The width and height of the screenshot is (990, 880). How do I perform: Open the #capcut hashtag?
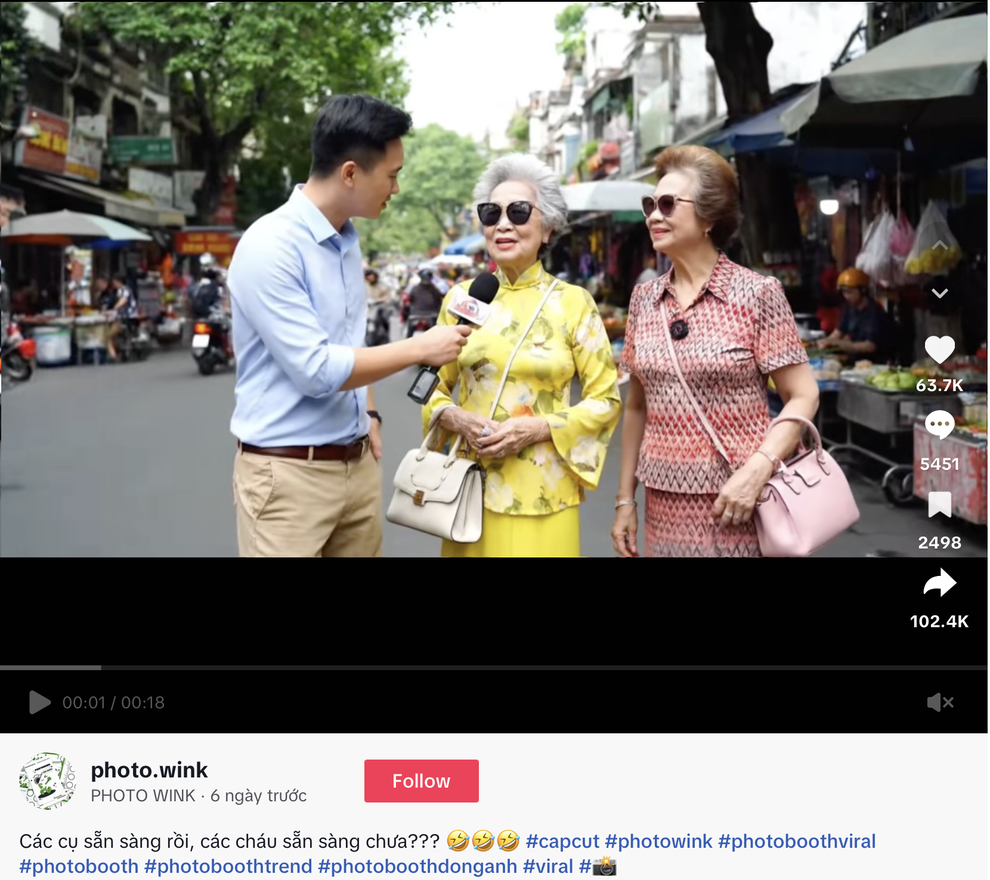562,841
